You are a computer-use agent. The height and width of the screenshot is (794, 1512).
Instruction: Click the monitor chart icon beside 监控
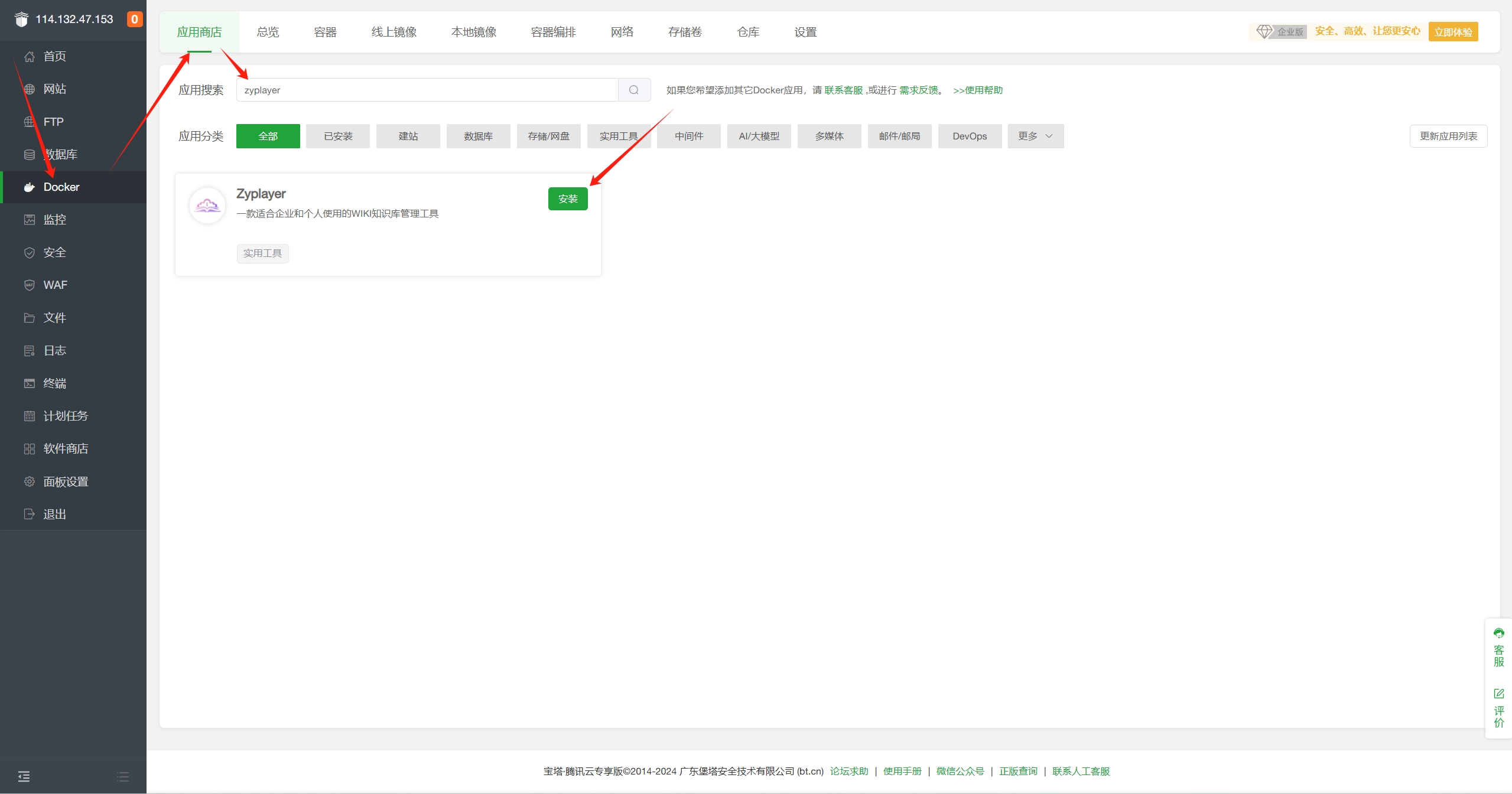coord(29,220)
